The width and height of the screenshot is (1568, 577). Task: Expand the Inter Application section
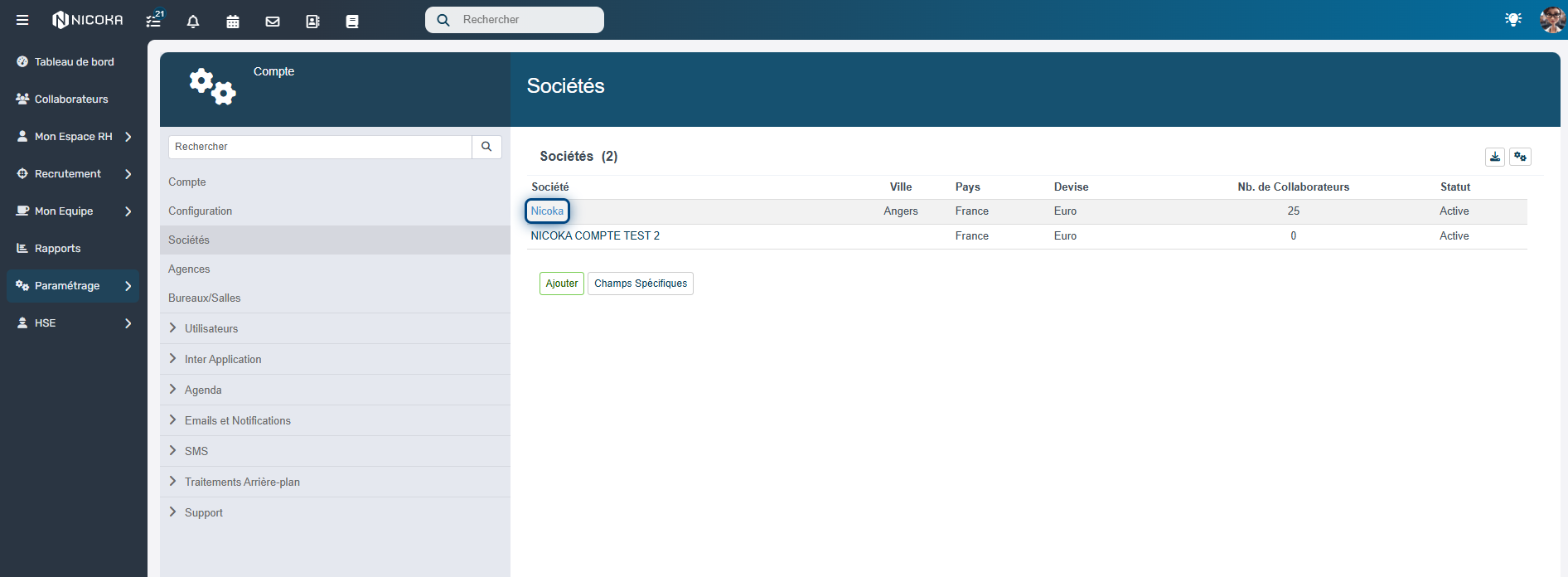335,359
